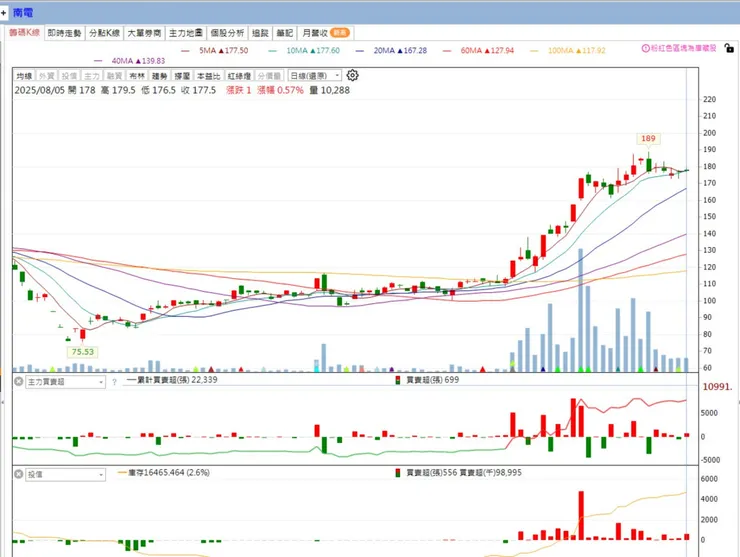The height and width of the screenshot is (557, 740).
Task: Click the tallest blue volume bar
Action: coord(580,310)
